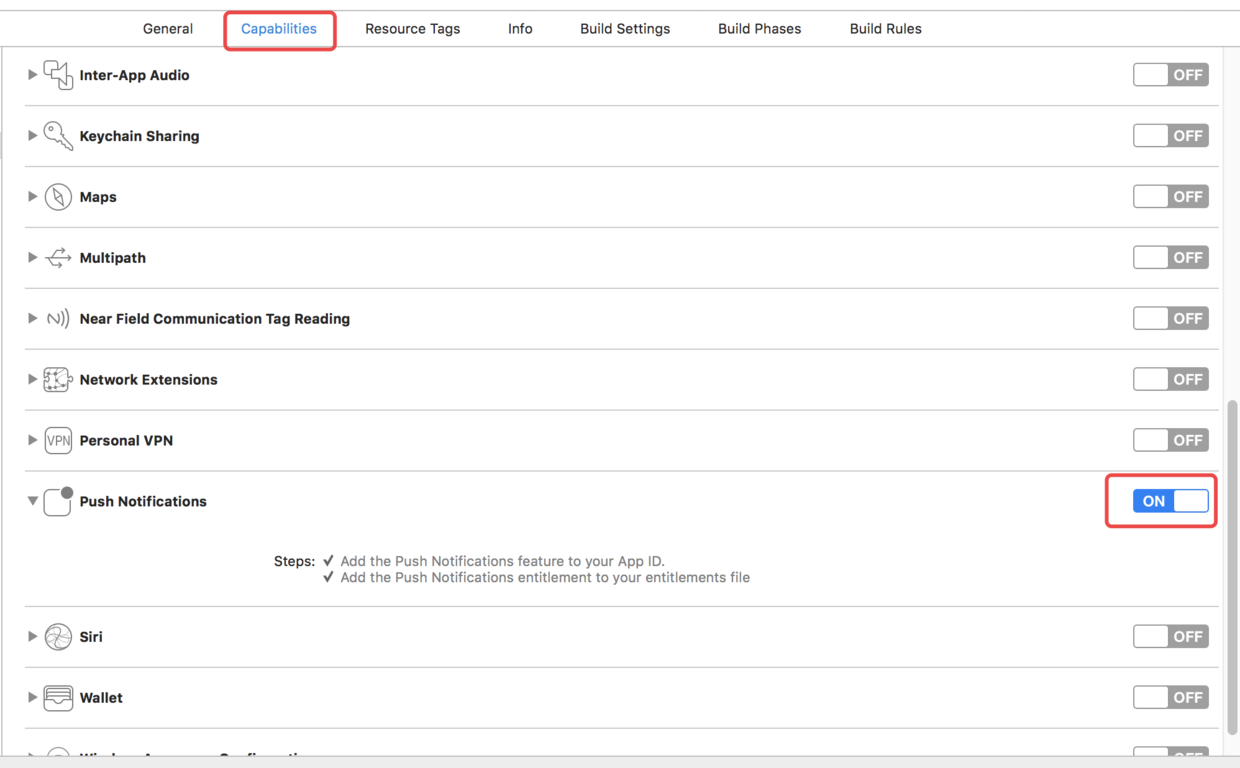The width and height of the screenshot is (1240, 768).
Task: Enable the Network Extensions switch
Action: click(1171, 380)
